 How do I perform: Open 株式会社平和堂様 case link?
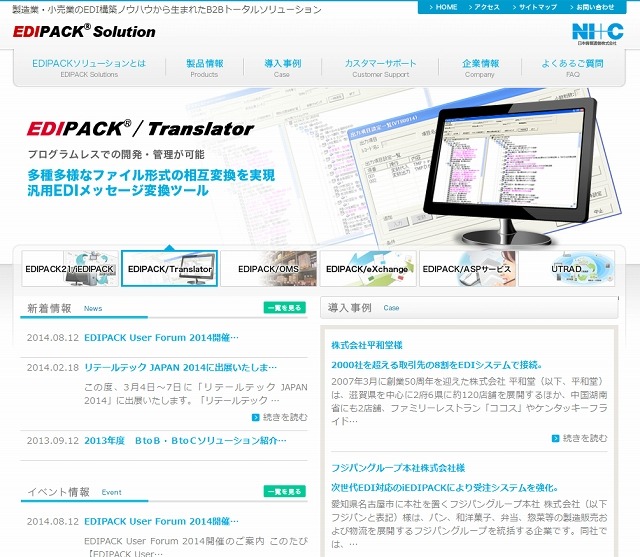[x=367, y=345]
